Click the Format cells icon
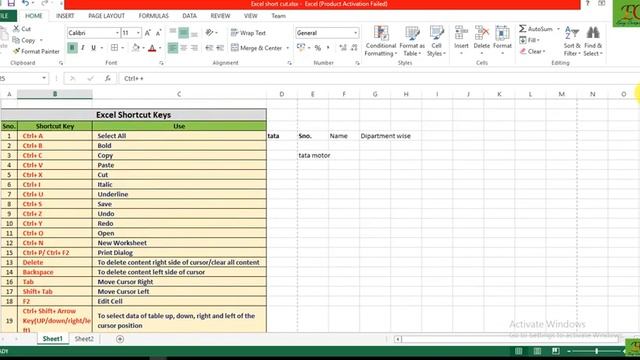The width and height of the screenshot is (640, 360). click(x=502, y=33)
